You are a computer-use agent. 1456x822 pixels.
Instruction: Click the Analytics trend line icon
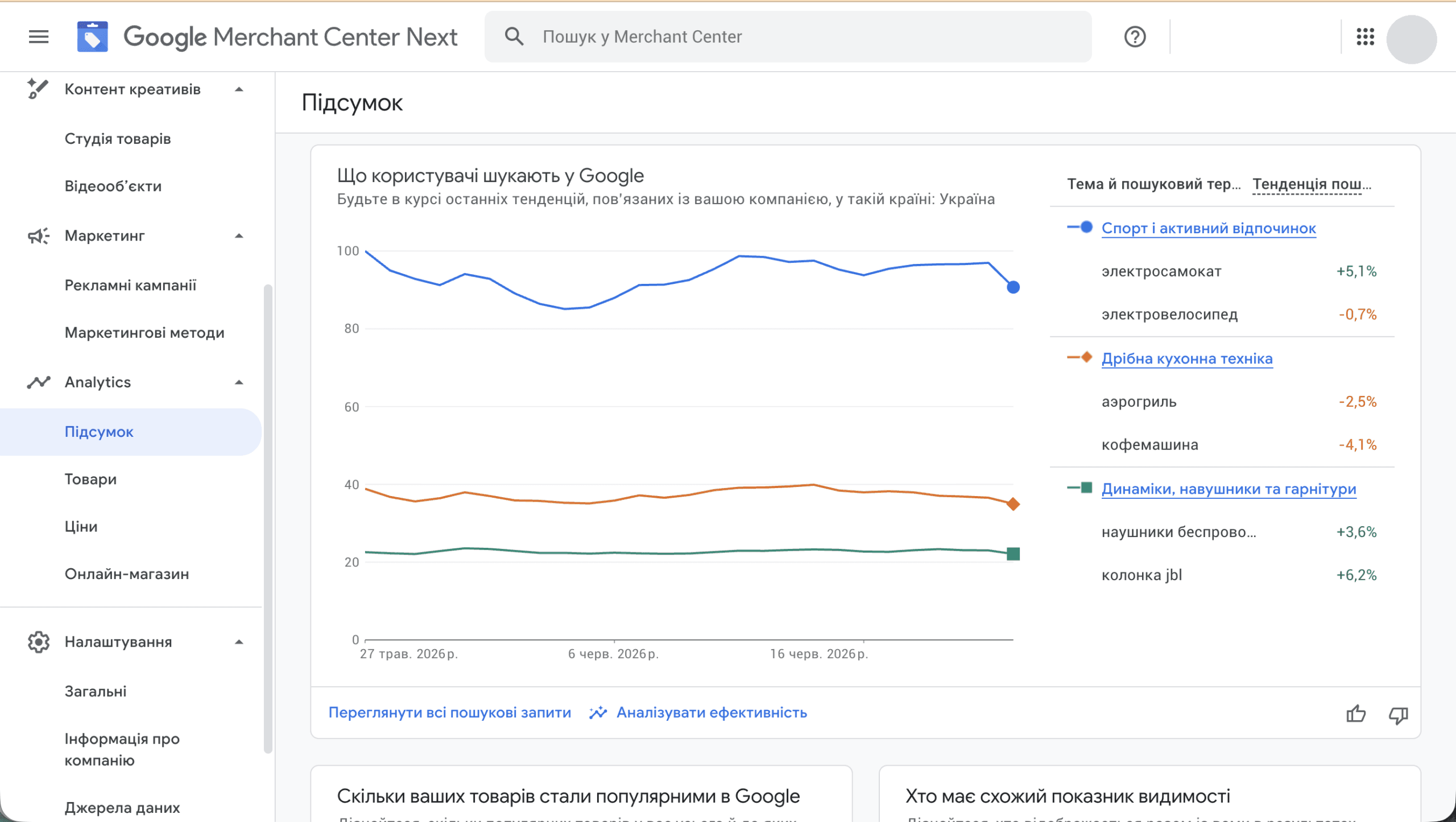point(38,382)
